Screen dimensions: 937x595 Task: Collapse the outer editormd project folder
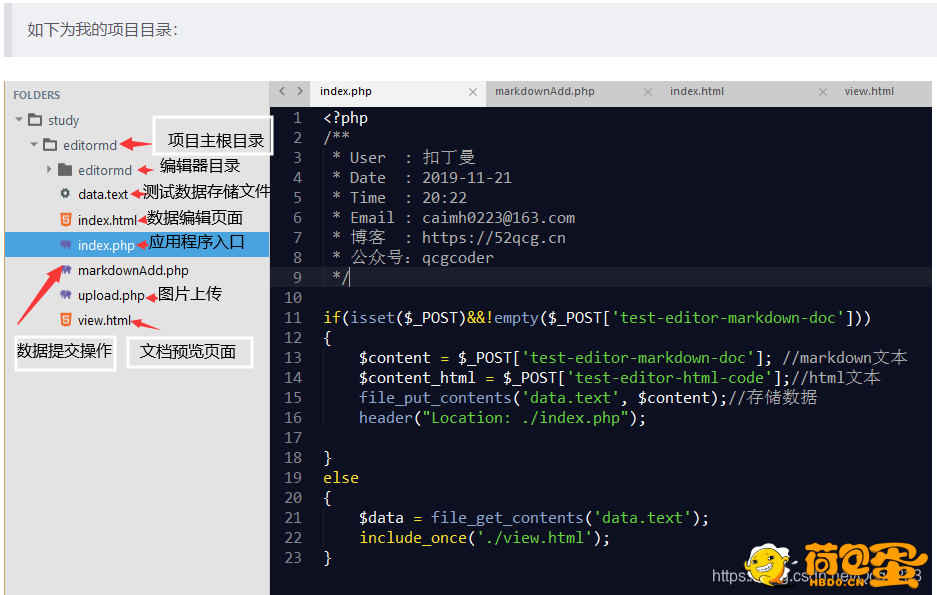point(34,145)
